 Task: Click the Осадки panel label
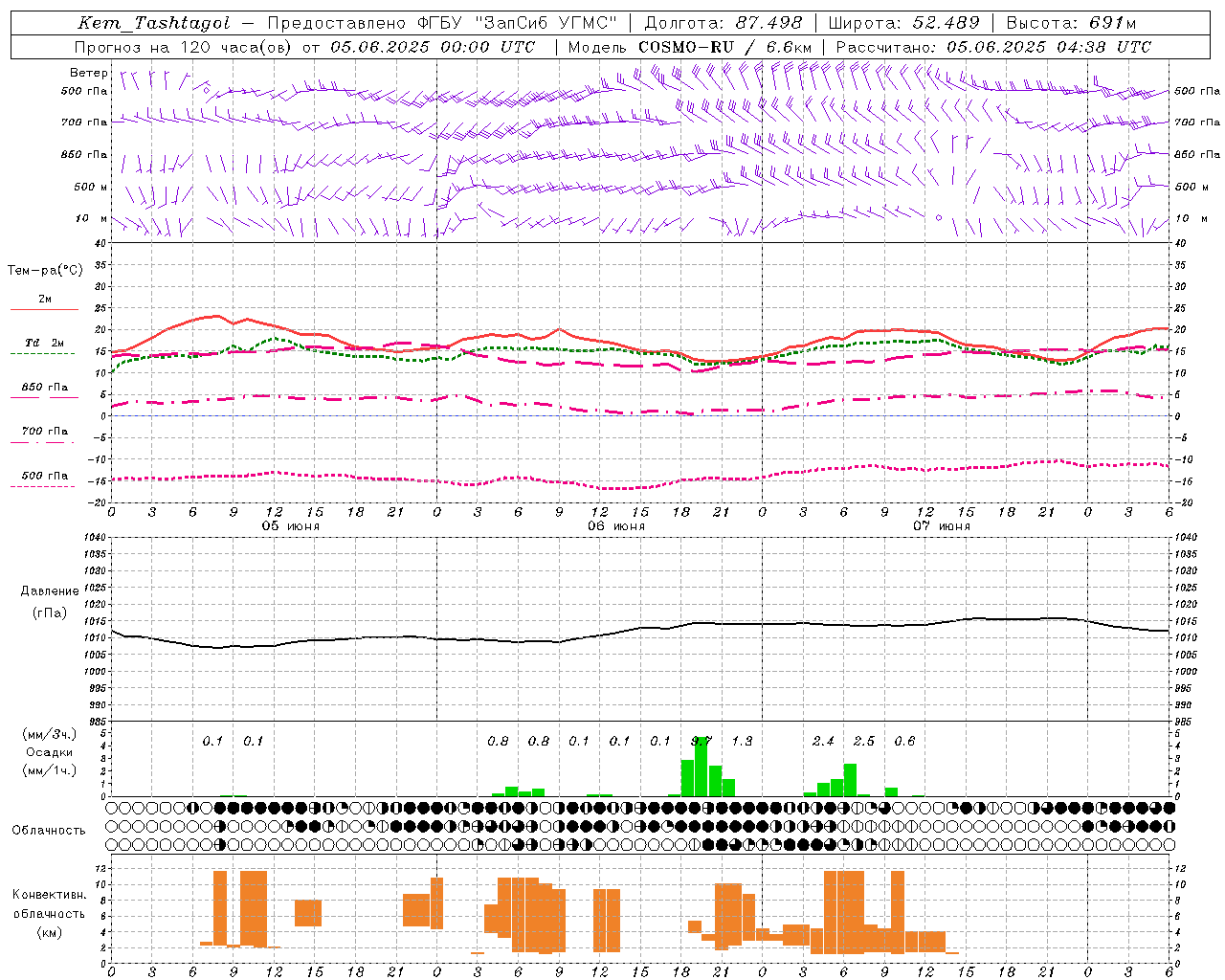49,752
